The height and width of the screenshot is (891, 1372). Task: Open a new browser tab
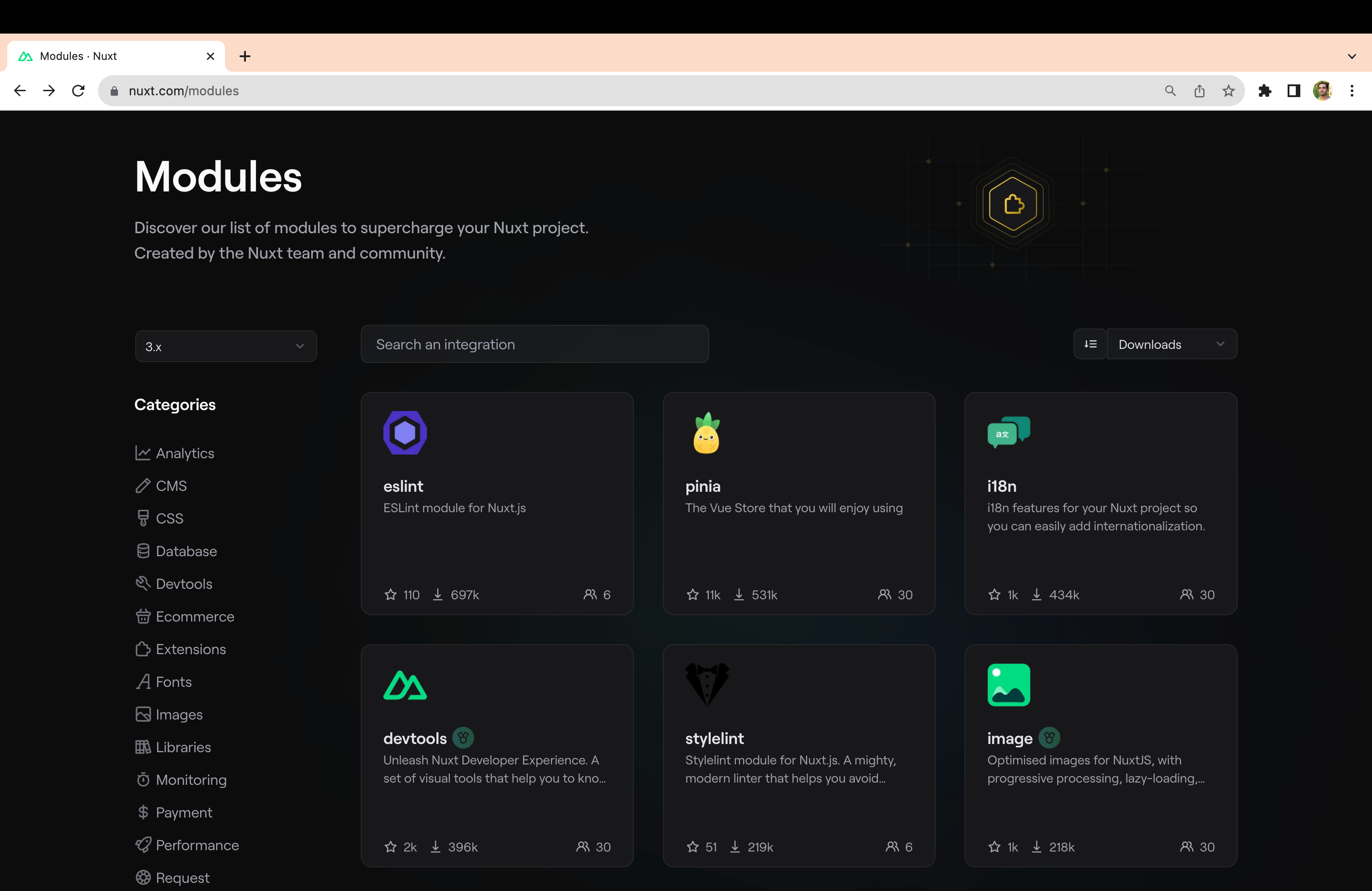click(245, 56)
